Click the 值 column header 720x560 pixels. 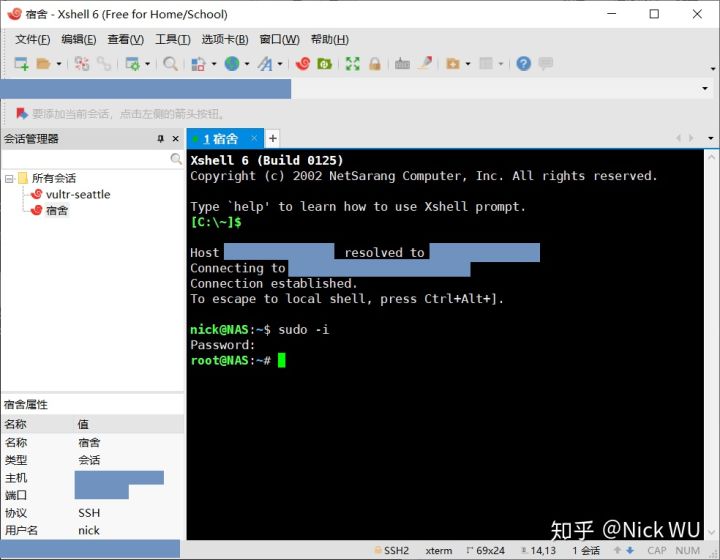[x=129, y=424]
